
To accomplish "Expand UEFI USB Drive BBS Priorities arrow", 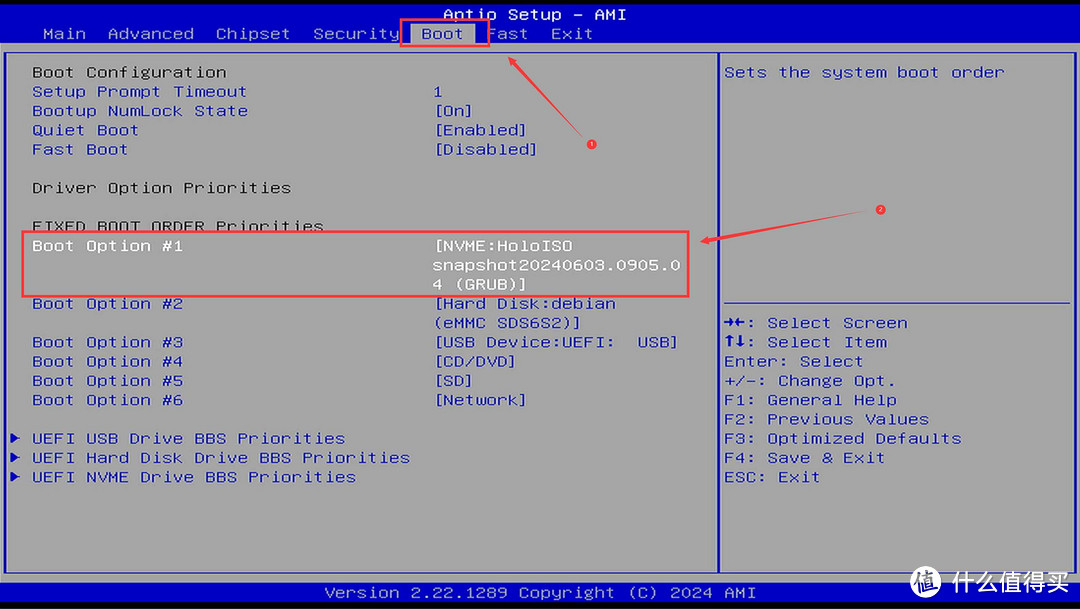I will click(x=15, y=438).
